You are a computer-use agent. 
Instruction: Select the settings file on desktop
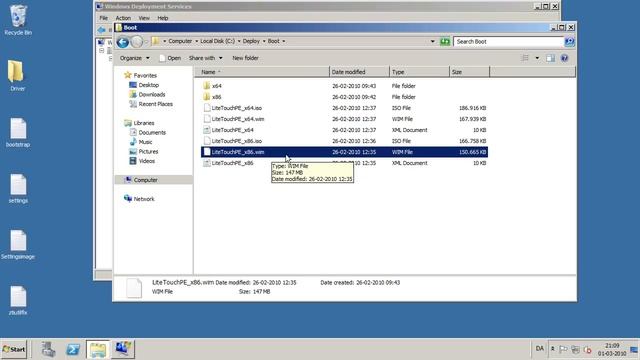pos(18,188)
